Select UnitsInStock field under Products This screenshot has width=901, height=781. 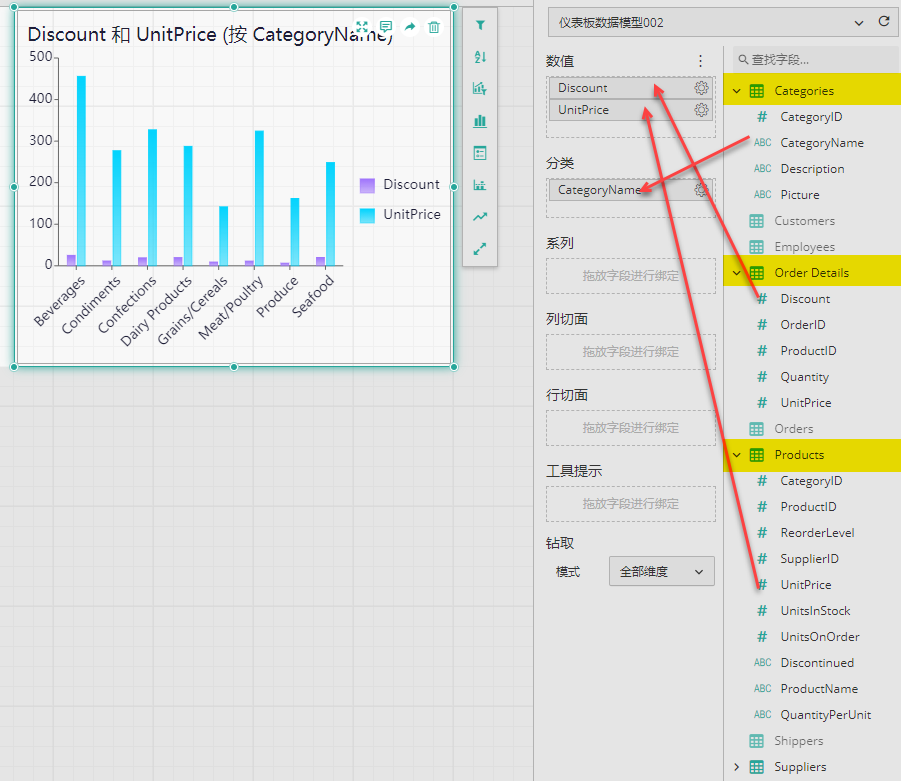pos(815,611)
